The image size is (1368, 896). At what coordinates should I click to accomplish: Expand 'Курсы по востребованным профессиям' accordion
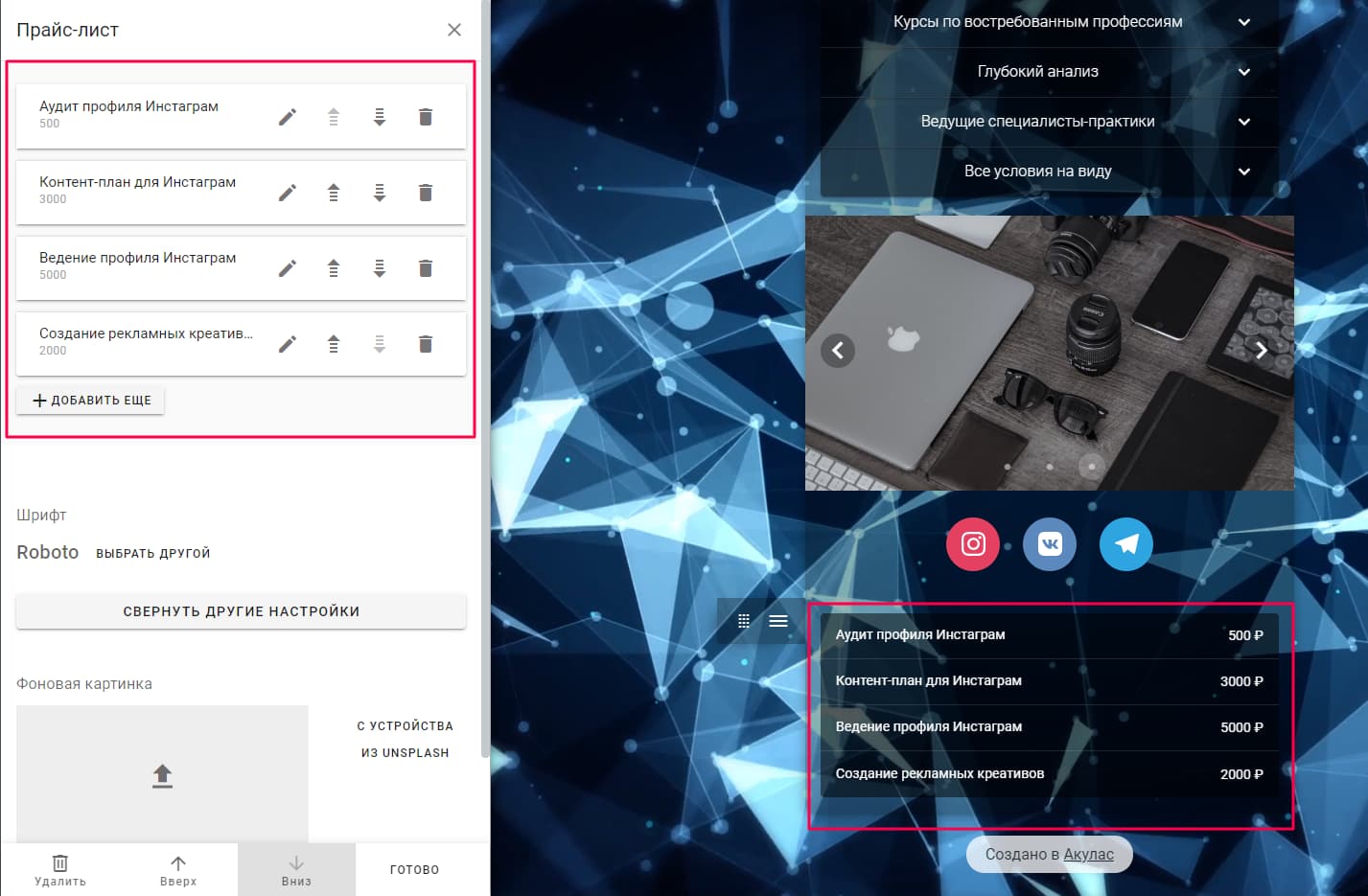(x=1243, y=22)
